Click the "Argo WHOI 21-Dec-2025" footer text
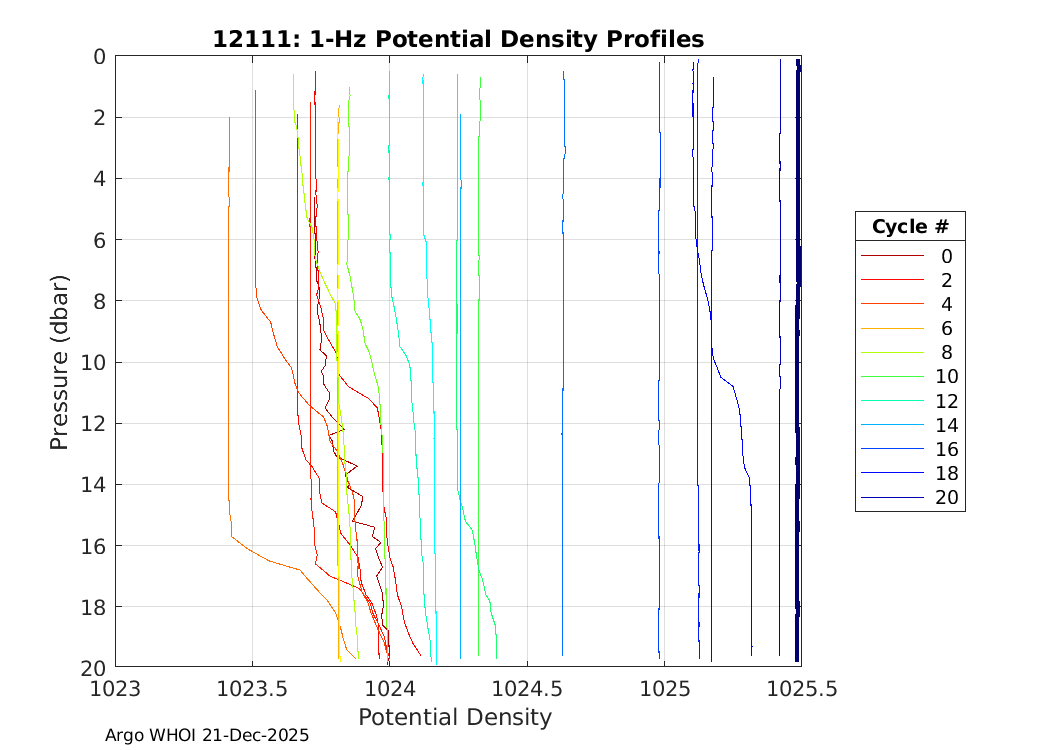Screen dimensions: 1050x750 [207, 735]
